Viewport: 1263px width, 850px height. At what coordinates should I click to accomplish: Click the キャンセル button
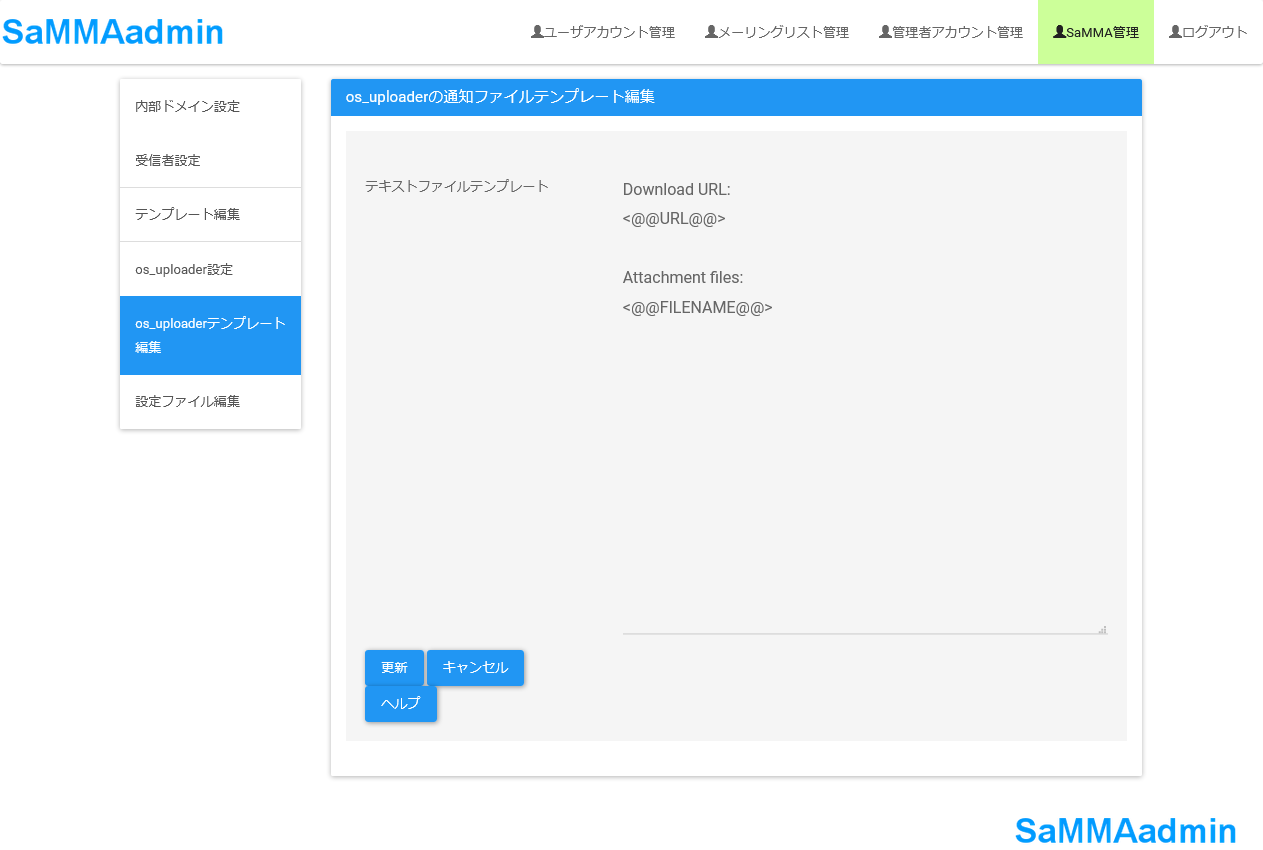(x=475, y=667)
